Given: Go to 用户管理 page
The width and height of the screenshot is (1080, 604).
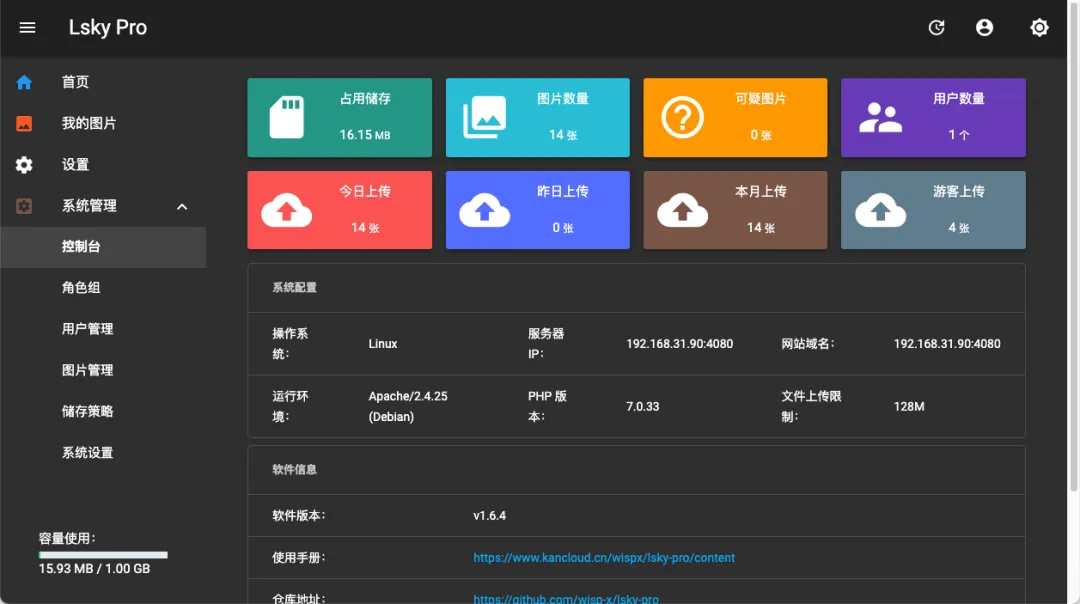Looking at the screenshot, I should pos(87,329).
